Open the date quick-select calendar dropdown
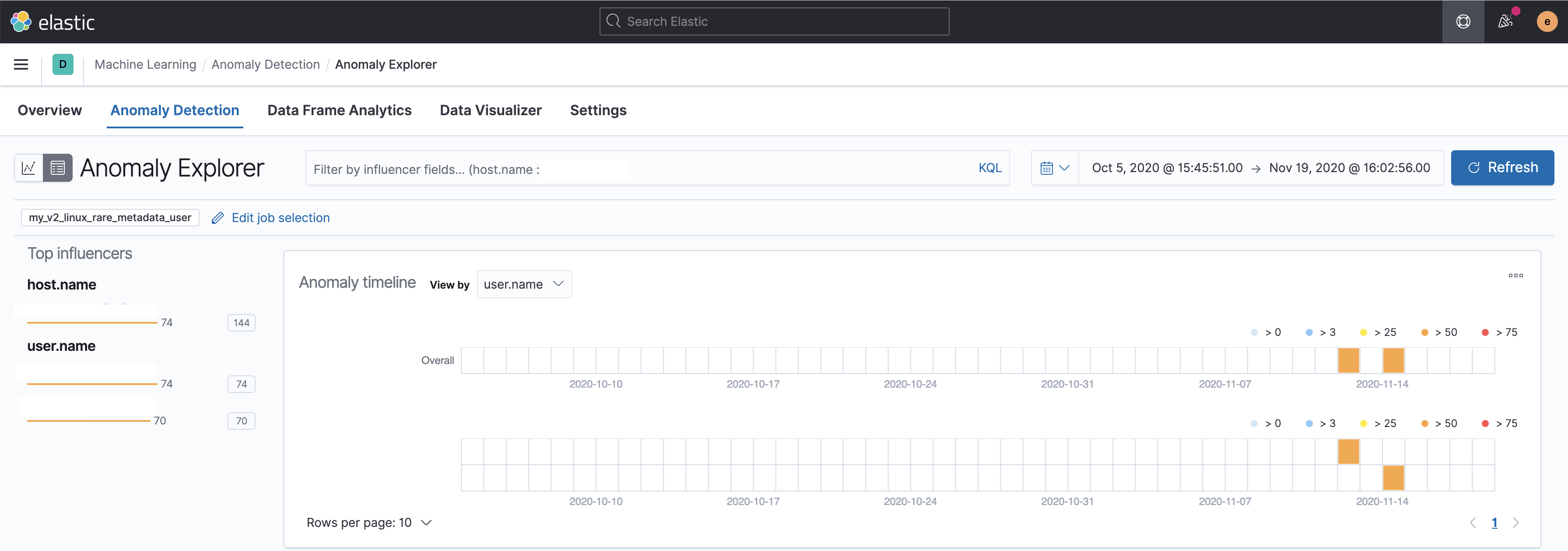 click(x=1054, y=168)
